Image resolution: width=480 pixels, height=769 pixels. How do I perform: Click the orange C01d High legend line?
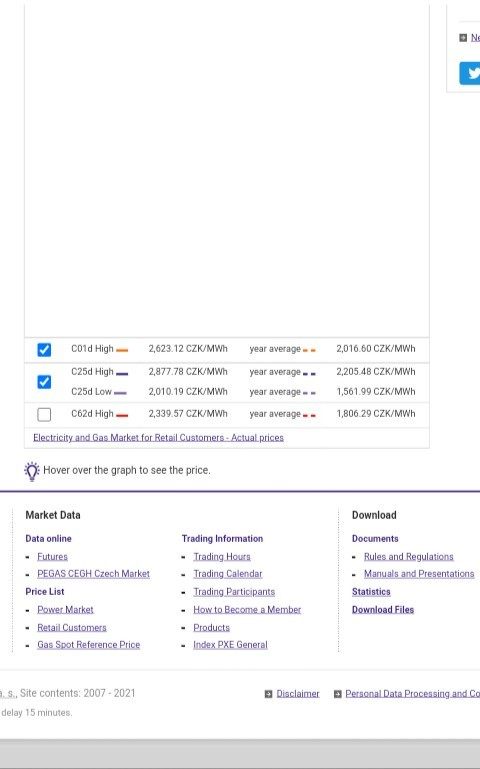click(x=122, y=350)
